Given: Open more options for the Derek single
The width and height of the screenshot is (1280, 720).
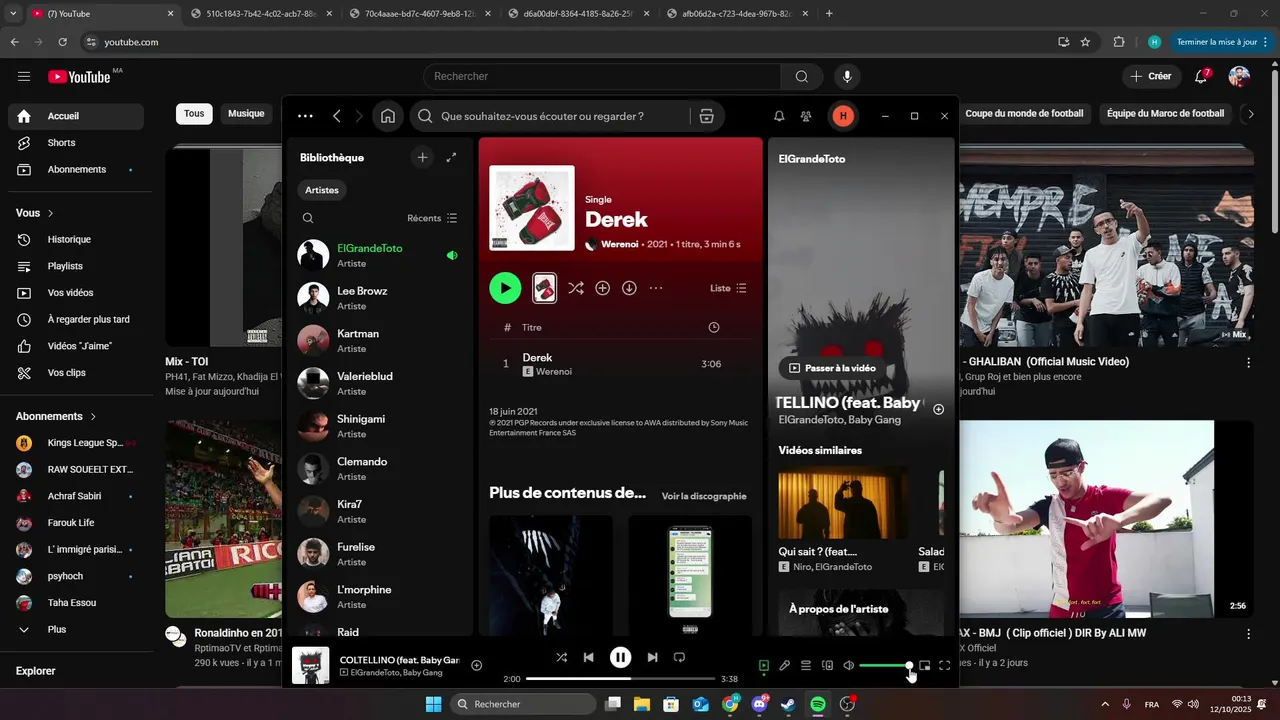Looking at the screenshot, I should point(656,288).
